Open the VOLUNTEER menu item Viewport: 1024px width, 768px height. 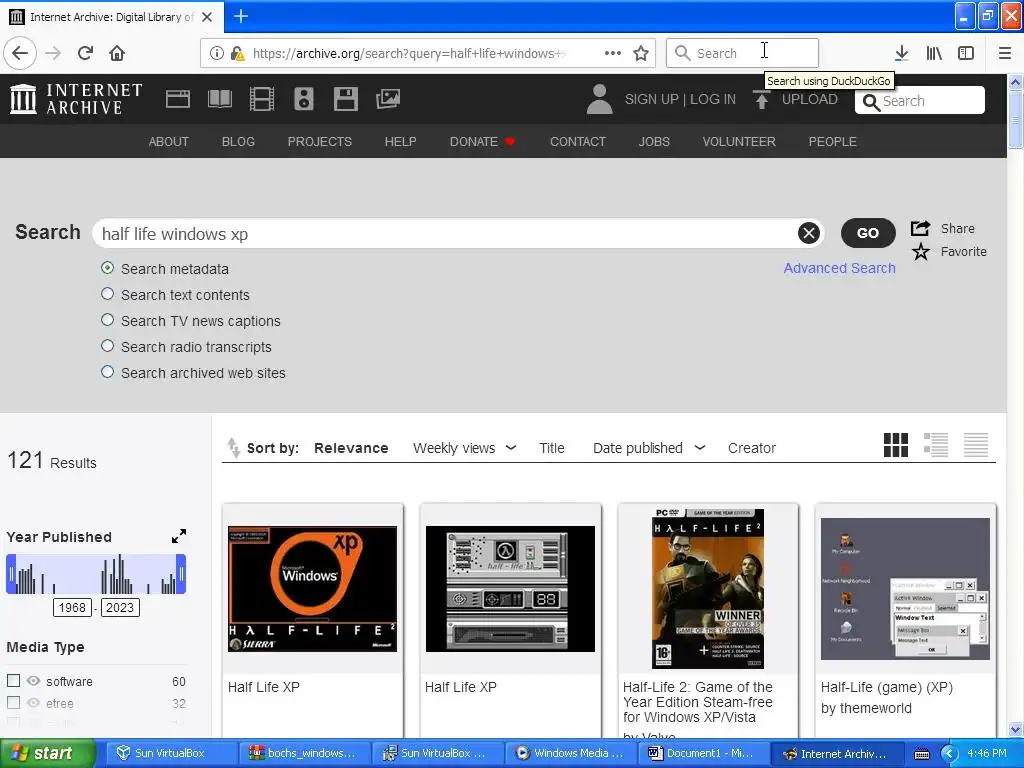pyautogui.click(x=739, y=142)
